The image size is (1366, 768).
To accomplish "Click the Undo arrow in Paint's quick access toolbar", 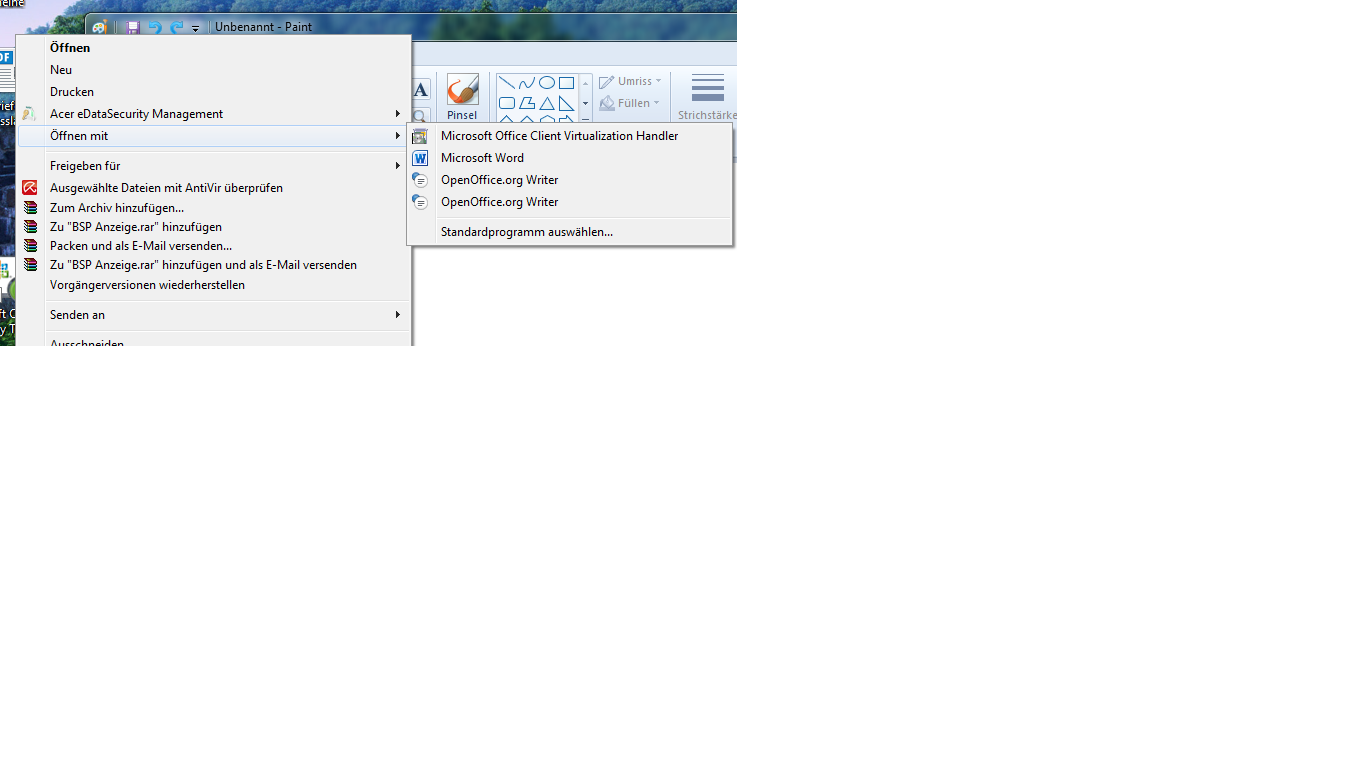I will [x=155, y=28].
